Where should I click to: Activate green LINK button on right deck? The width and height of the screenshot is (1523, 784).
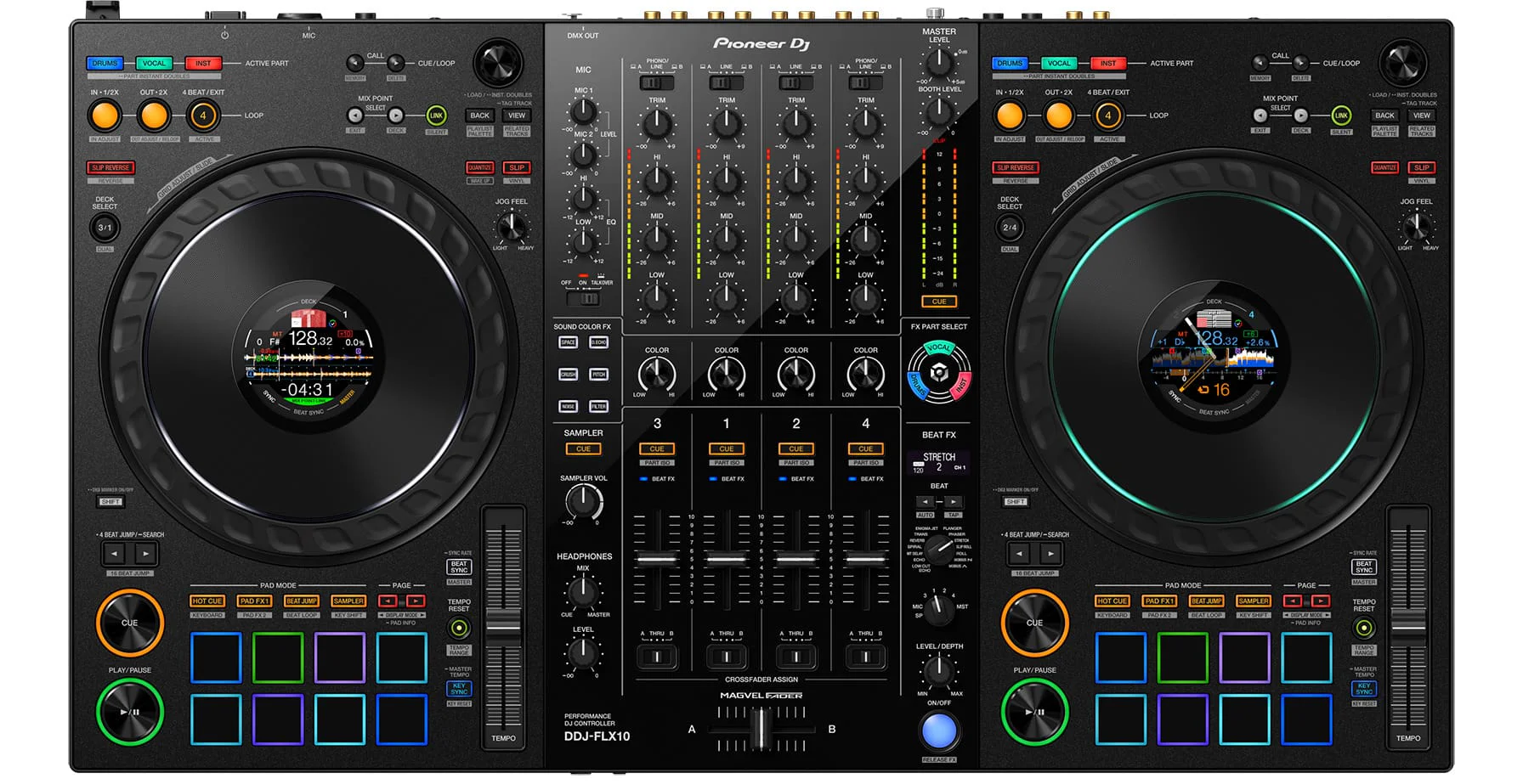pyautogui.click(x=1341, y=116)
